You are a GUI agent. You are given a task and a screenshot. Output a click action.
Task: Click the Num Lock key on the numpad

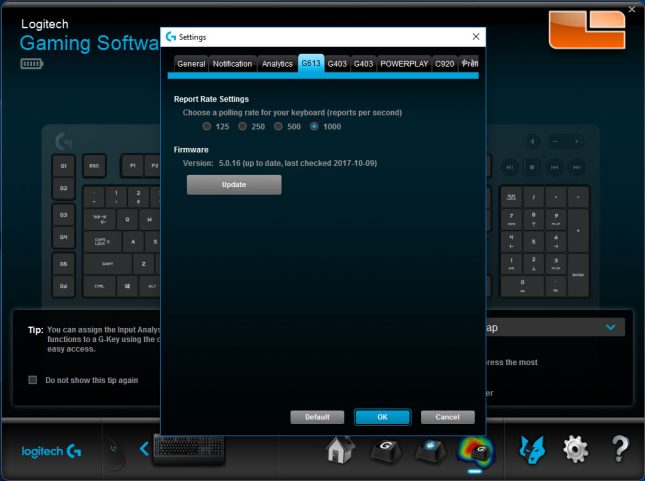pos(511,197)
